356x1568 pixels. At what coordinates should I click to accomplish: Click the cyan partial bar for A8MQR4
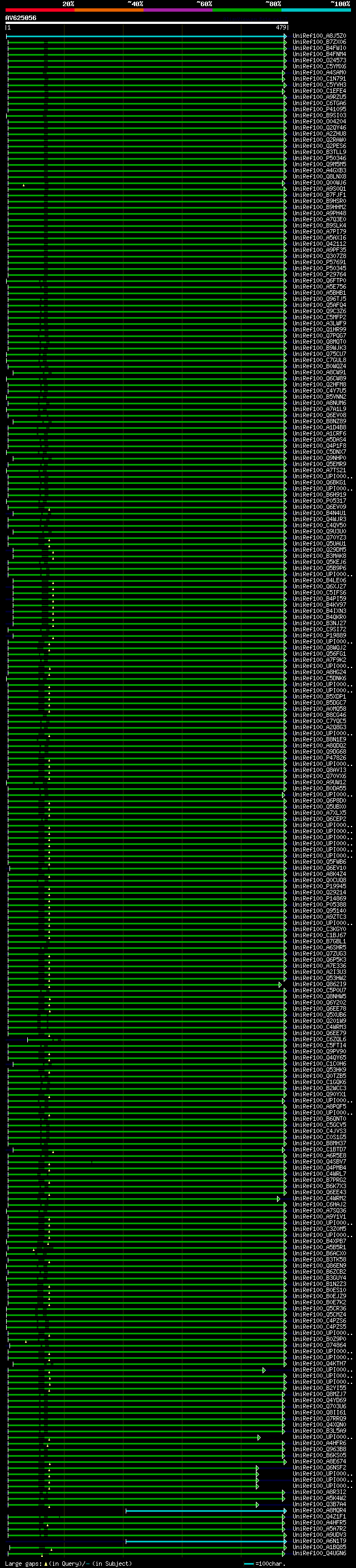coord(206,1511)
